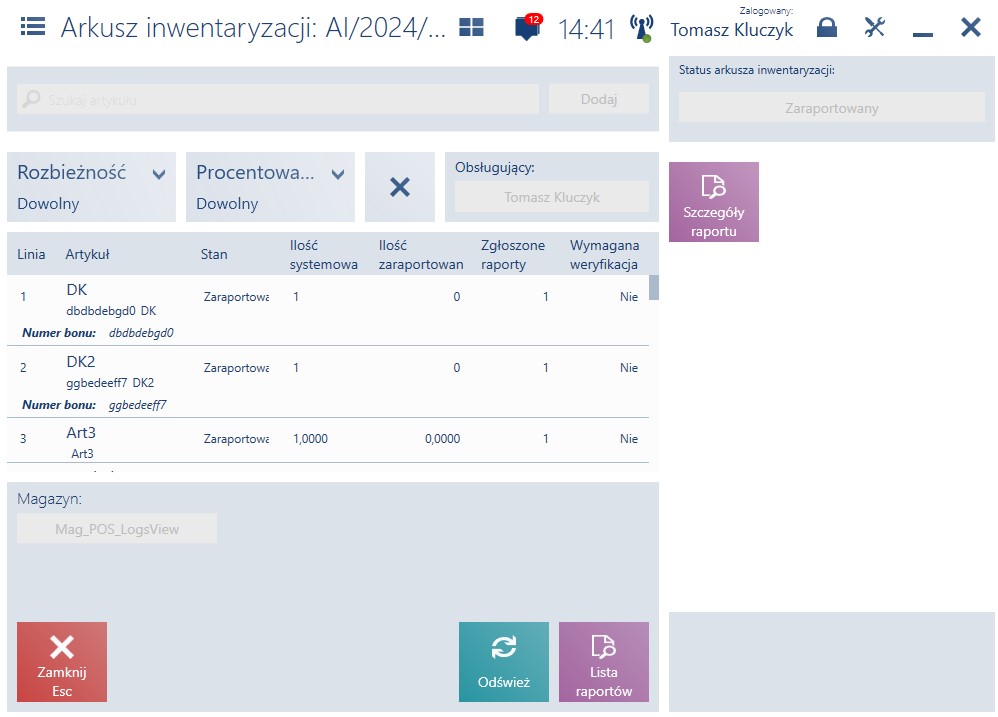Viewport: 998px width, 717px height.
Task: Open Lista raportów
Action: click(x=603, y=662)
